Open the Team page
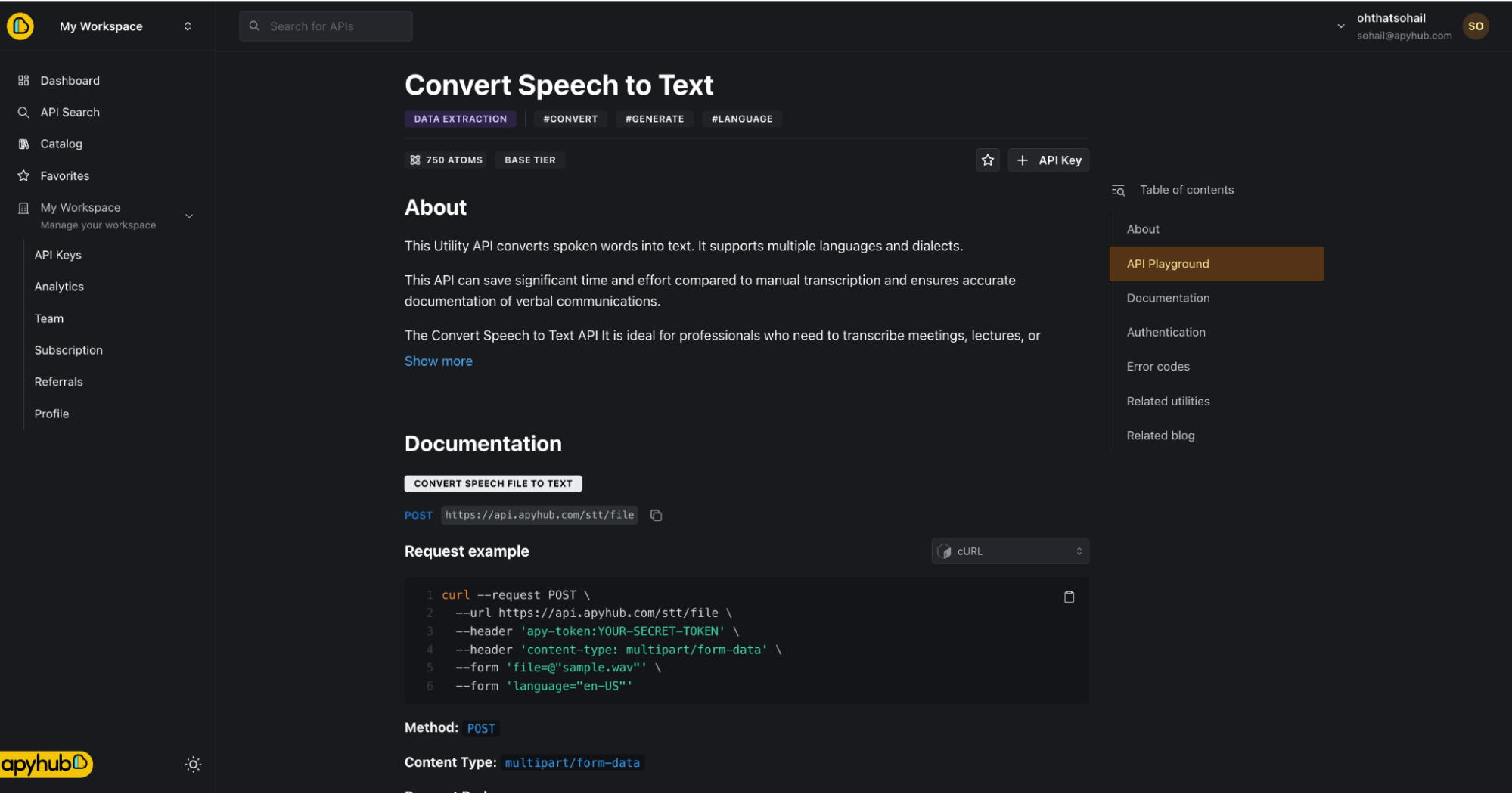 pyautogui.click(x=49, y=319)
